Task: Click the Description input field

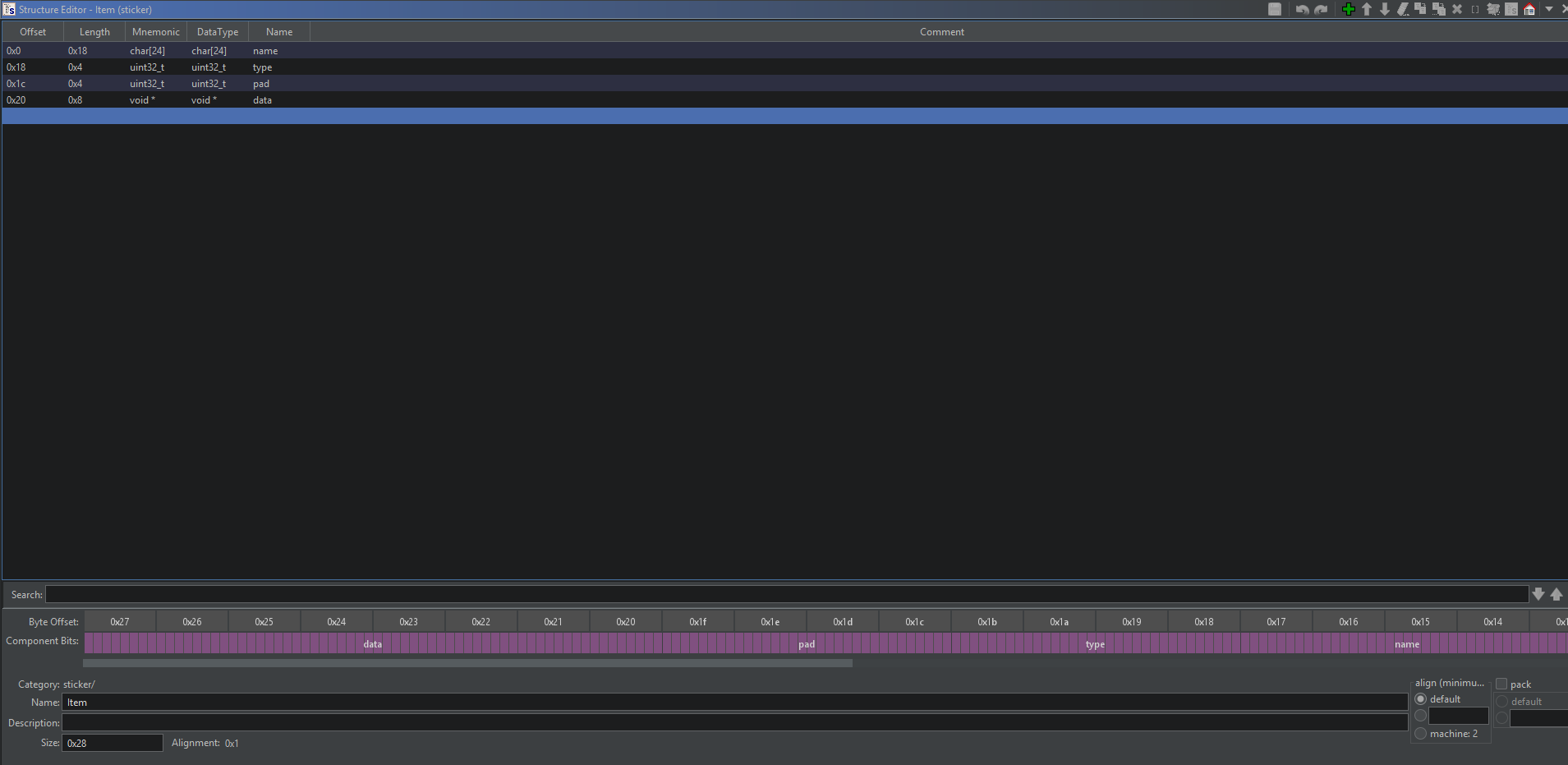Action: point(735,723)
